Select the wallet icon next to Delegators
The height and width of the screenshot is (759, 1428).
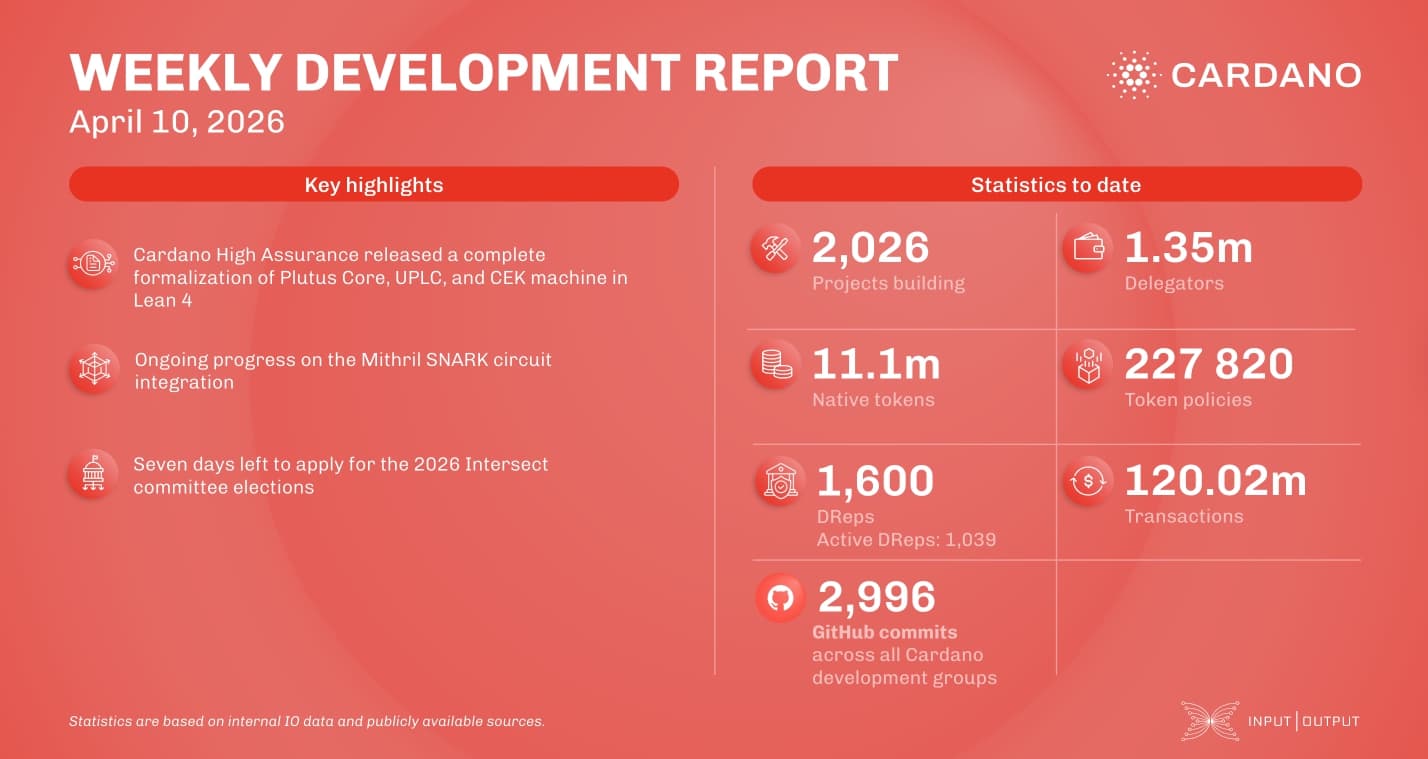coord(1089,247)
